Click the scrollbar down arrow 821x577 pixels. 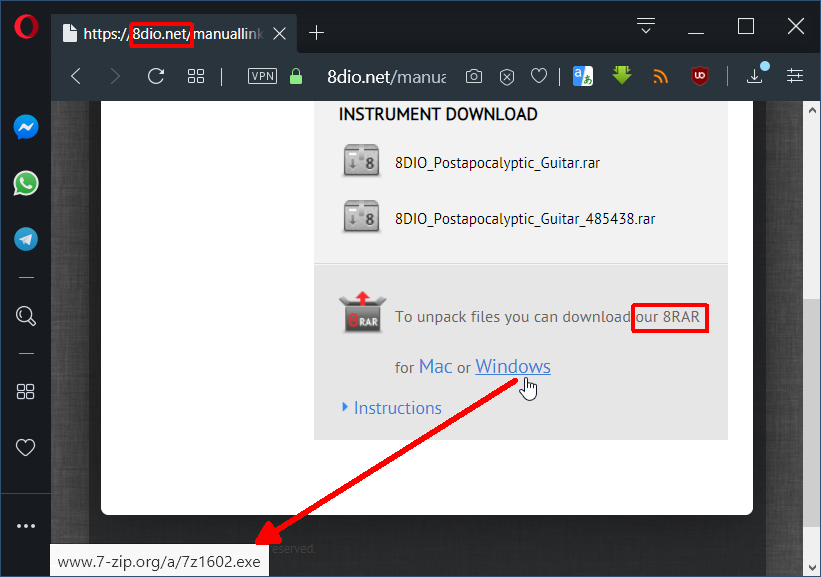coord(812,568)
